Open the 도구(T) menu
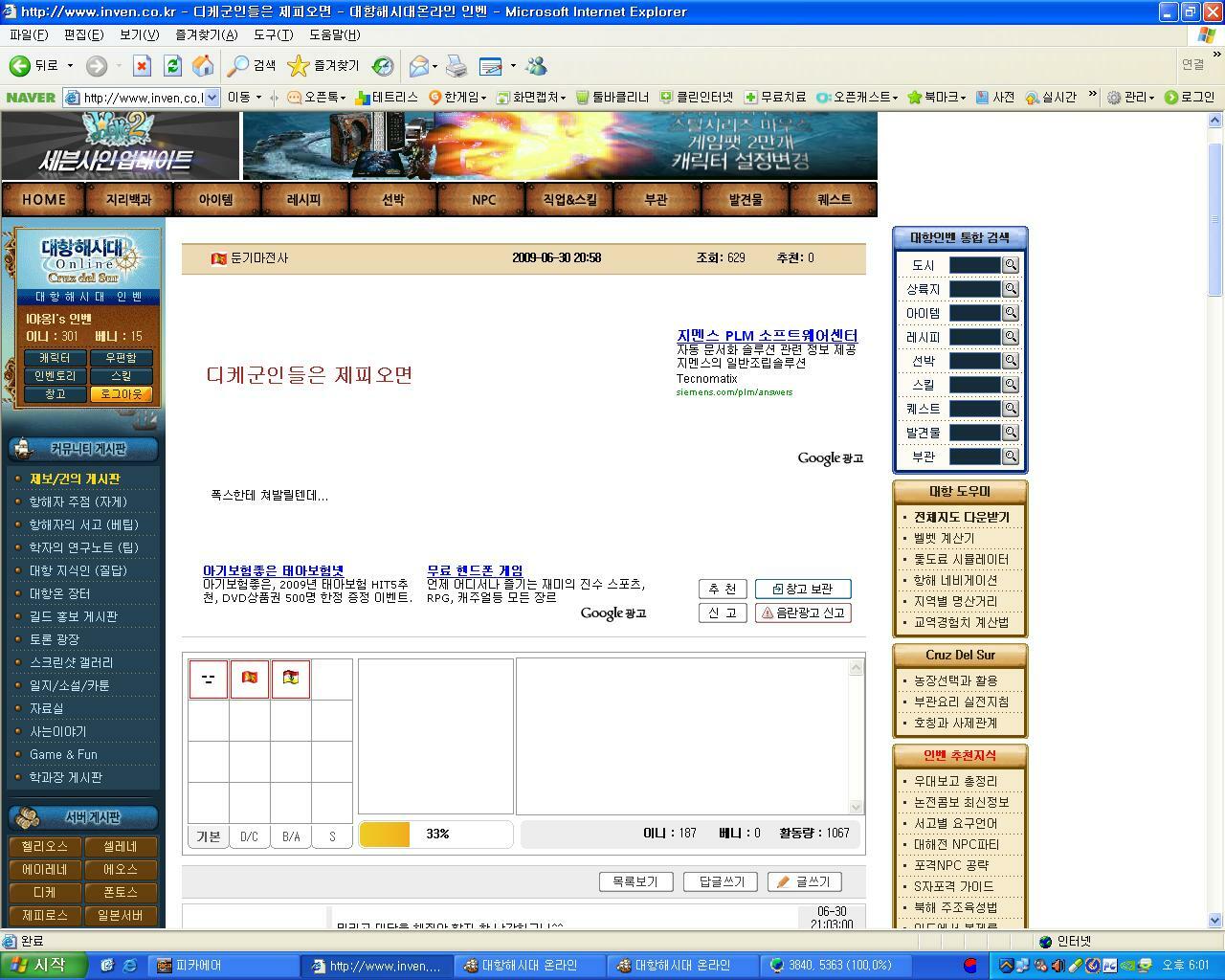 click(x=273, y=34)
